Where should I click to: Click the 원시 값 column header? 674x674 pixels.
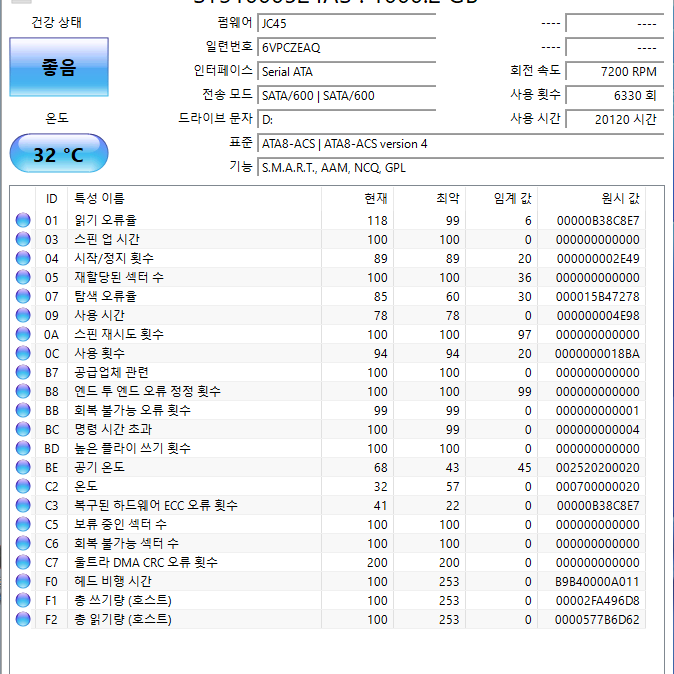591,199
